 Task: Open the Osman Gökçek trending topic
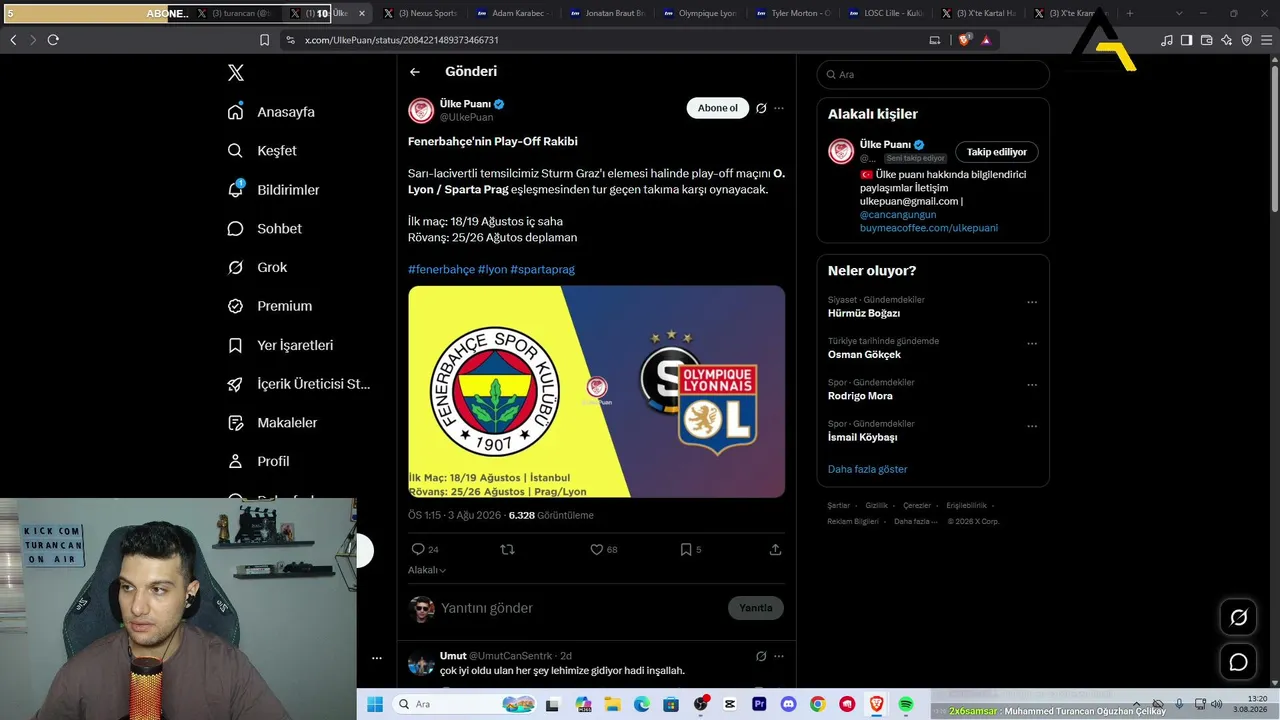point(864,354)
